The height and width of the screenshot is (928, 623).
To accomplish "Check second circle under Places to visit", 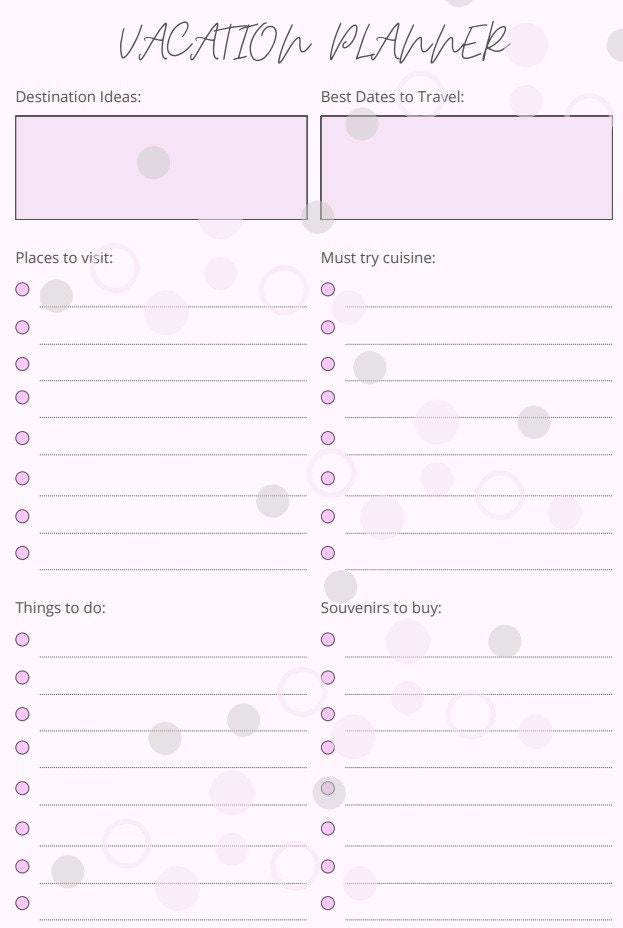I will pyautogui.click(x=22, y=327).
